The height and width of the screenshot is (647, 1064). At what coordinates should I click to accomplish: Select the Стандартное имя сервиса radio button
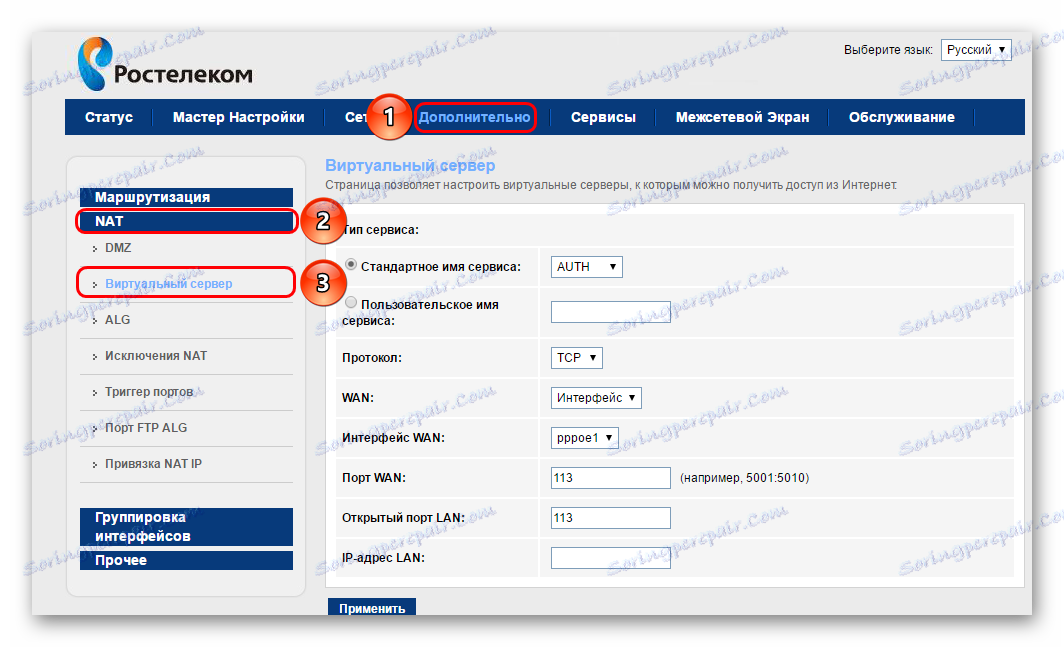pyautogui.click(x=351, y=265)
